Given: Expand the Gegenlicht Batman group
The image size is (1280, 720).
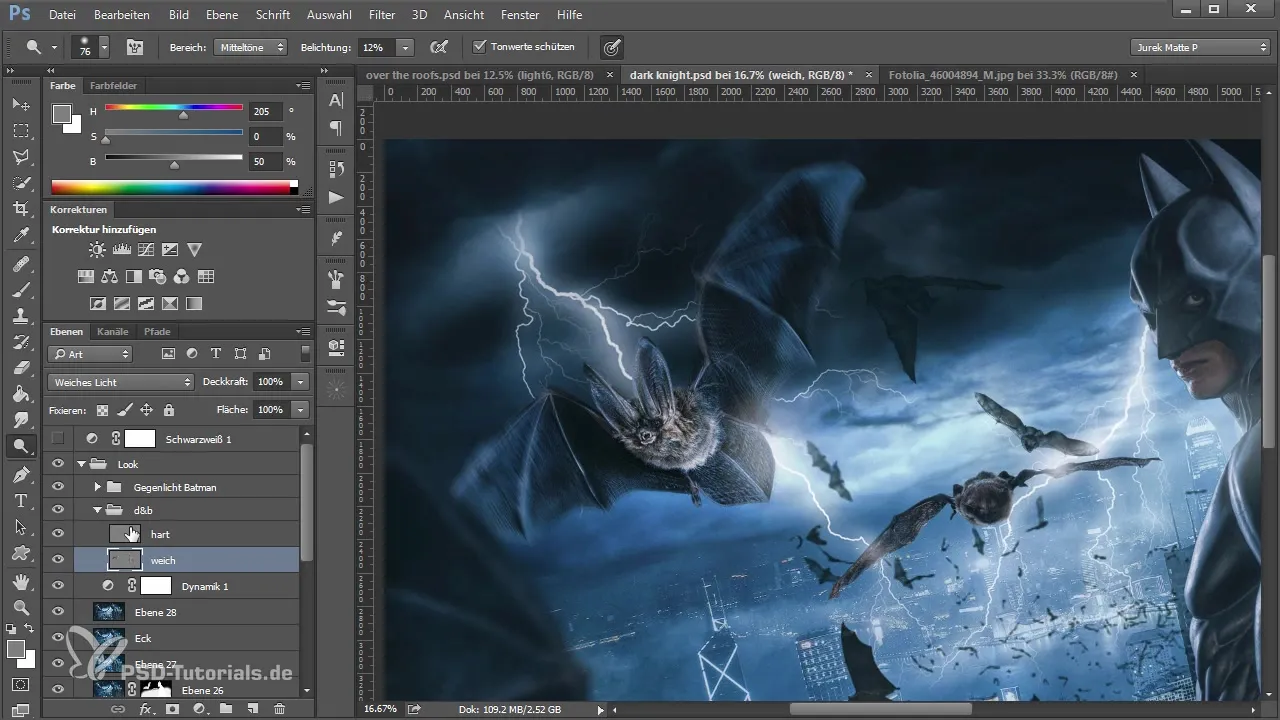Looking at the screenshot, I should click(97, 487).
